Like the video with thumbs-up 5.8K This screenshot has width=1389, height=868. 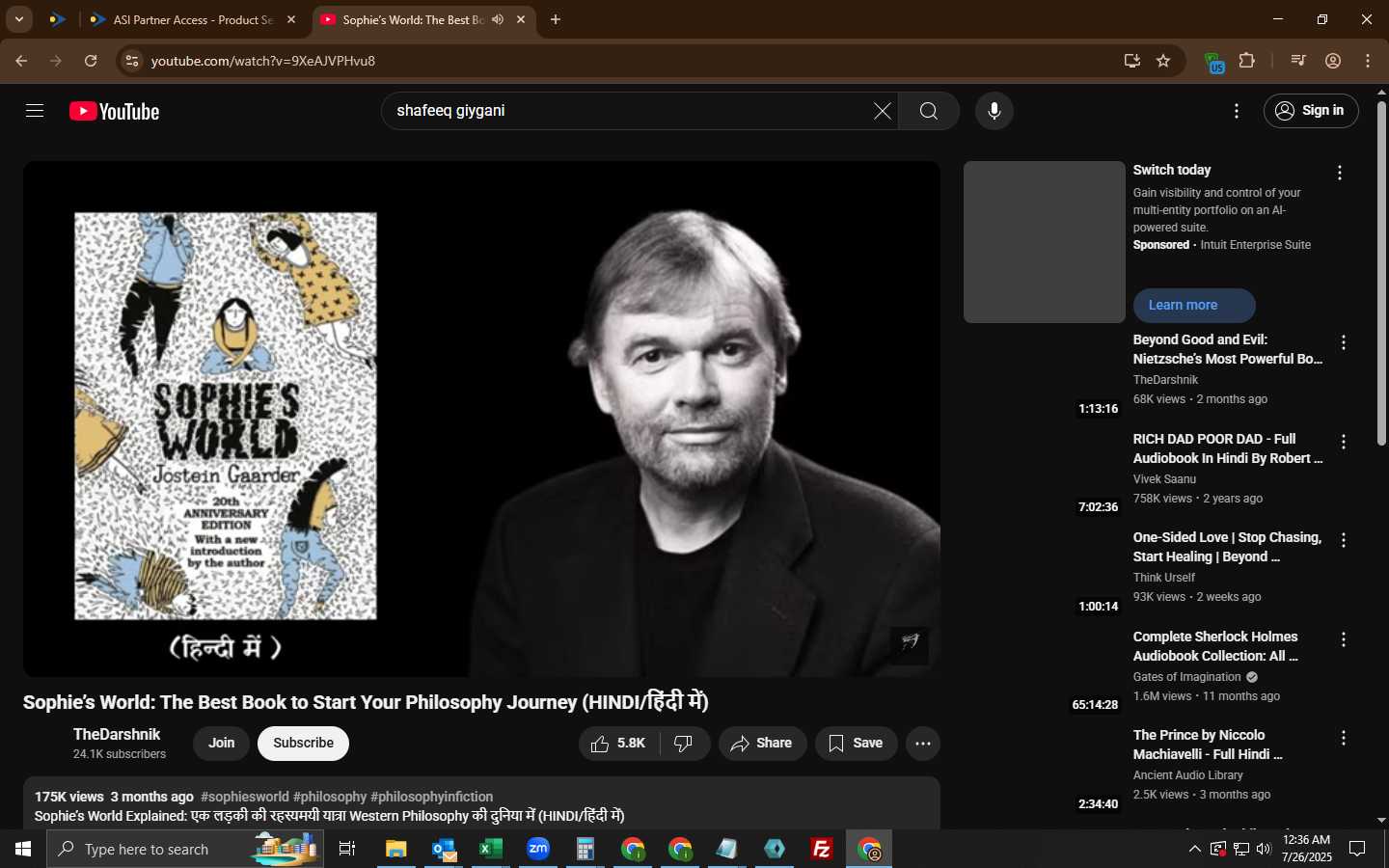[x=619, y=744]
